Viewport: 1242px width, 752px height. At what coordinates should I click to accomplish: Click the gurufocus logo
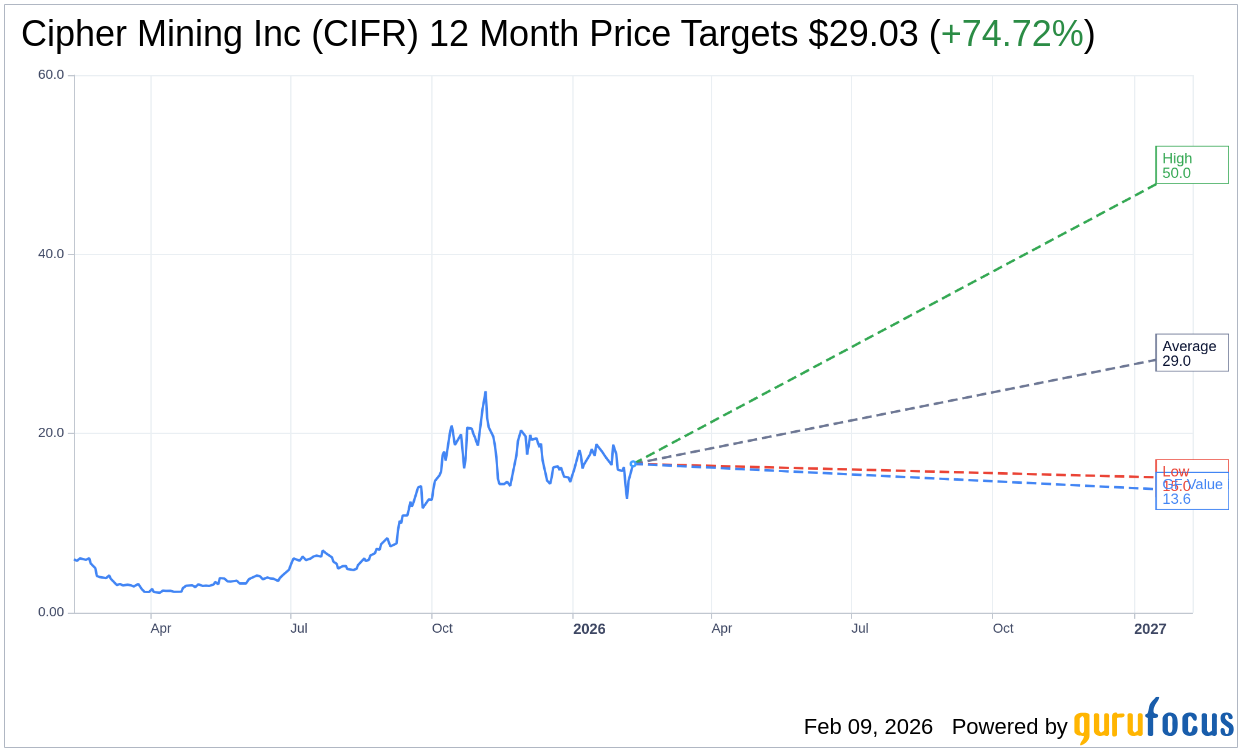tap(1153, 722)
